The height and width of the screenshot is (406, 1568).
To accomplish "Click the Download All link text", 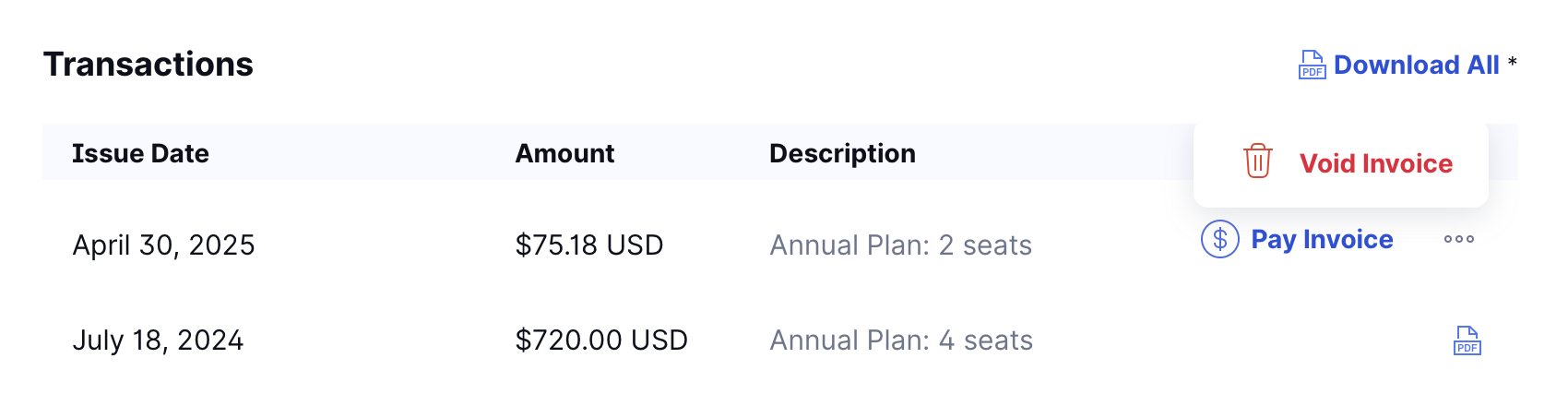I will pyautogui.click(x=1416, y=66).
